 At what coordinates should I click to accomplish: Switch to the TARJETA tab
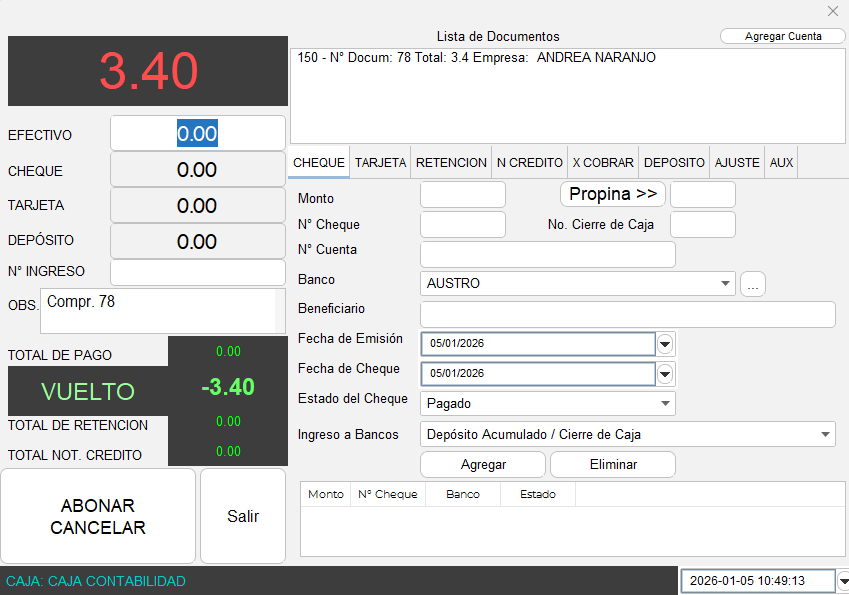[380, 163]
